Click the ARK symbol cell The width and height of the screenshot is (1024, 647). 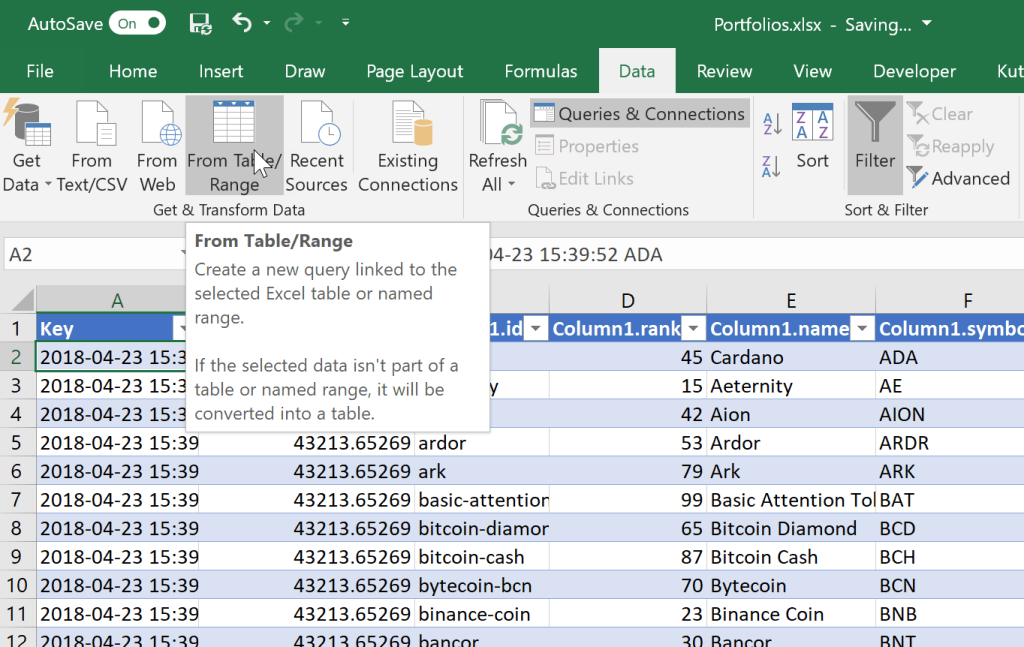pos(950,471)
